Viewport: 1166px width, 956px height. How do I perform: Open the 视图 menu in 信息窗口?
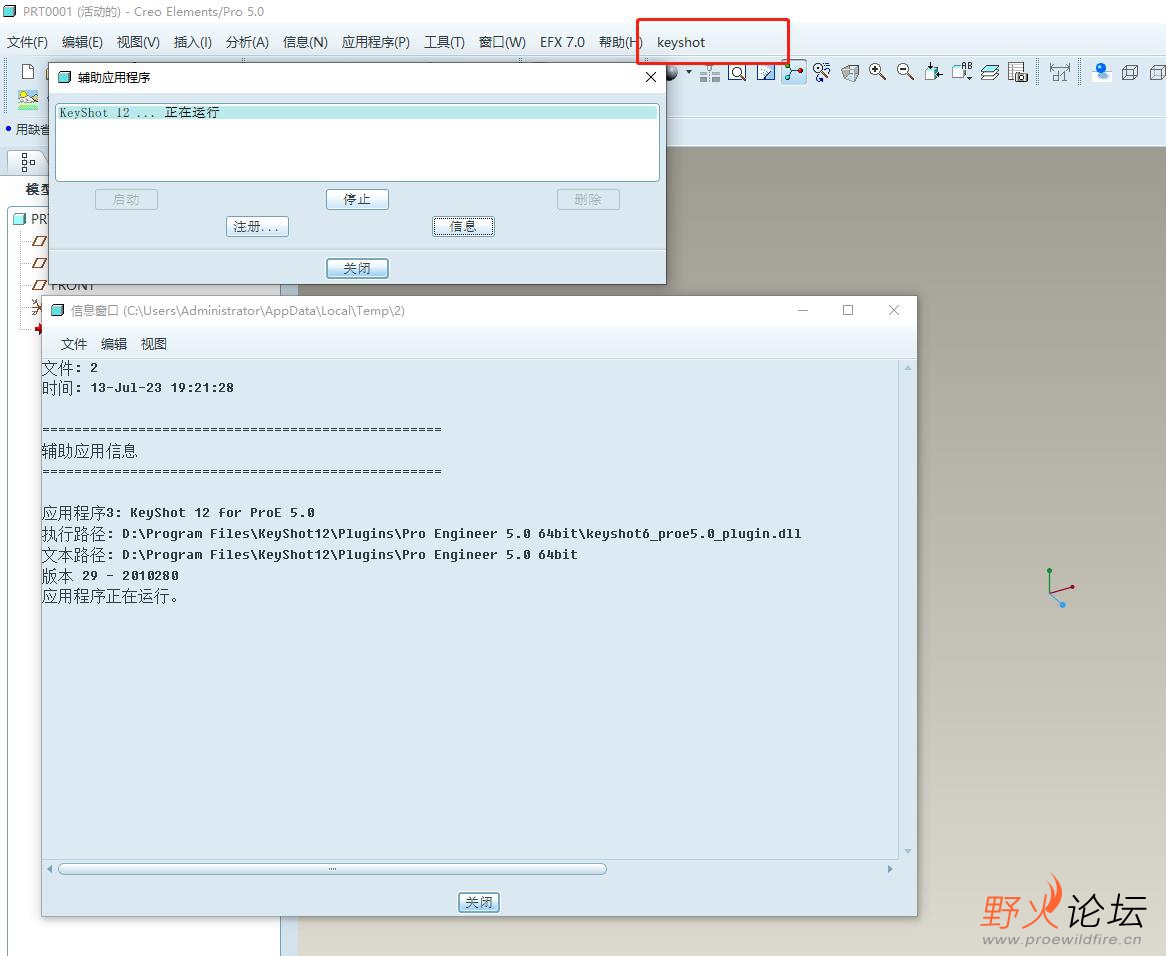click(x=153, y=343)
